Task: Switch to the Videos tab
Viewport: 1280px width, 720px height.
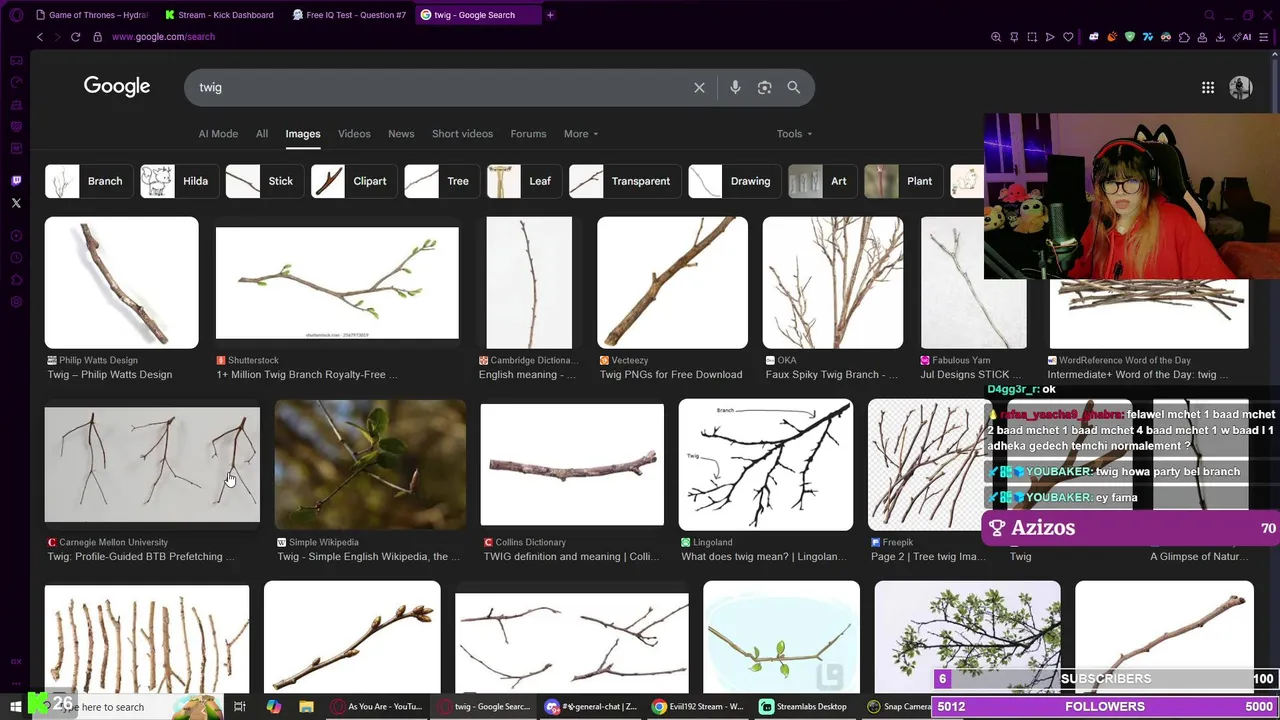Action: click(354, 134)
